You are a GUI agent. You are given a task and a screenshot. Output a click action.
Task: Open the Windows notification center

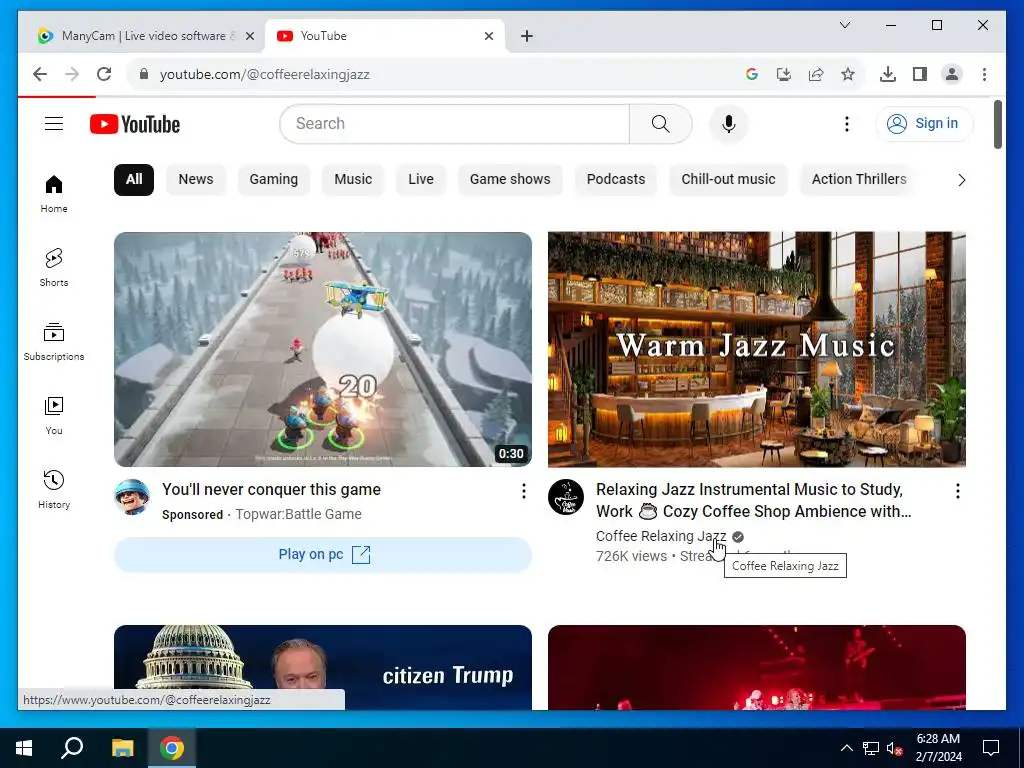tap(991, 748)
